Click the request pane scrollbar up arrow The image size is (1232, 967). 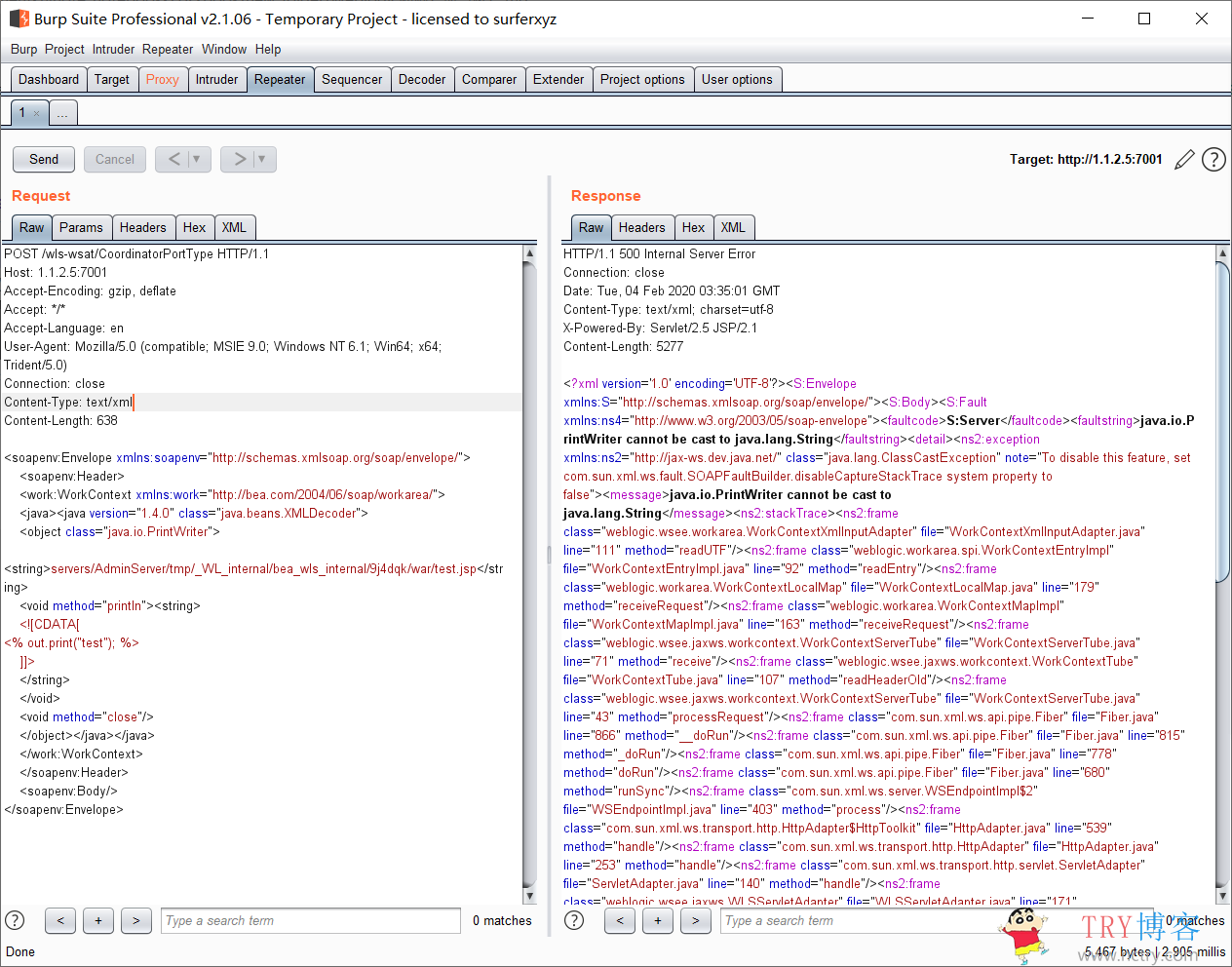point(529,253)
